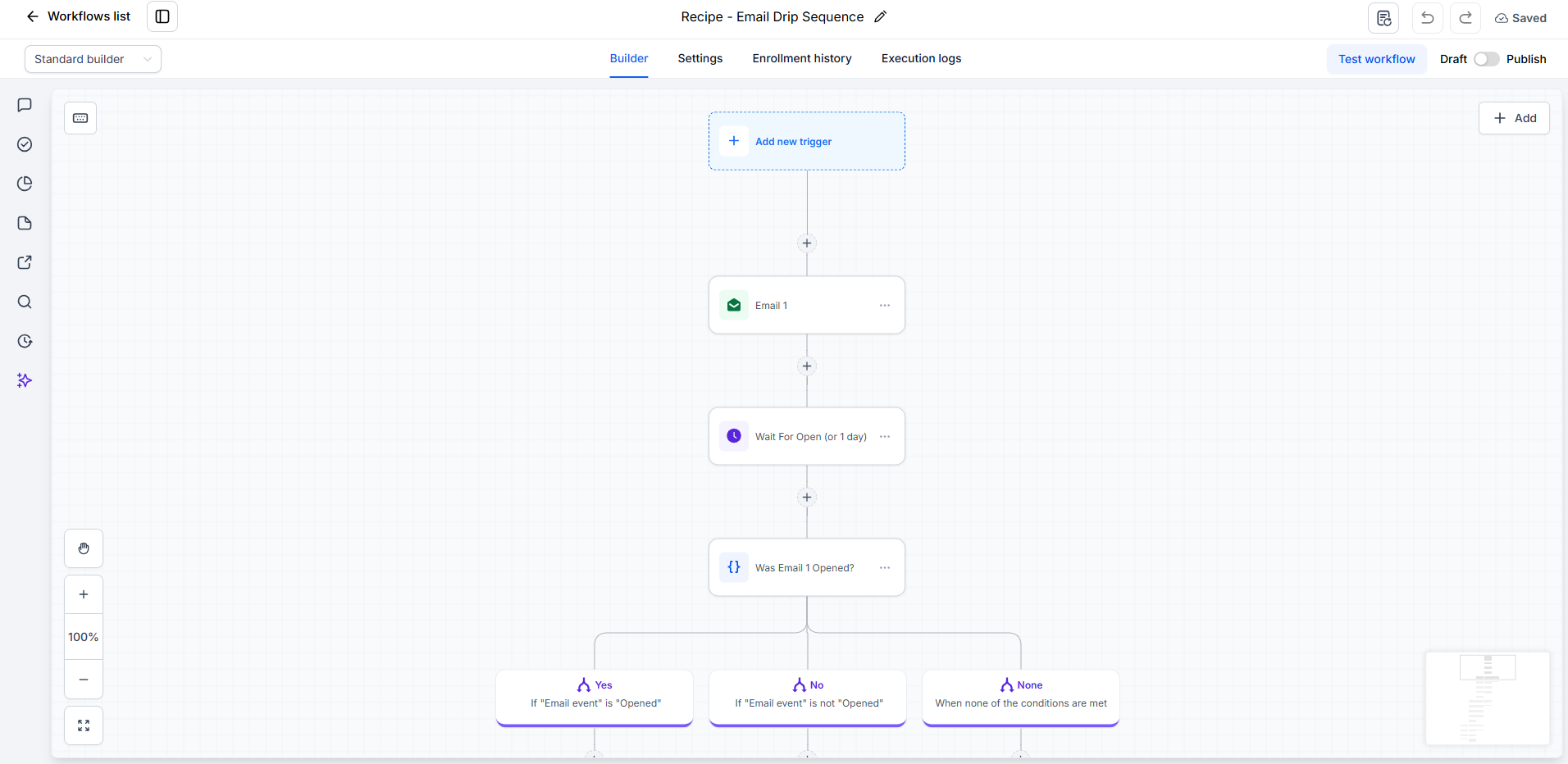Open Email 1 node options menu

[x=885, y=305]
